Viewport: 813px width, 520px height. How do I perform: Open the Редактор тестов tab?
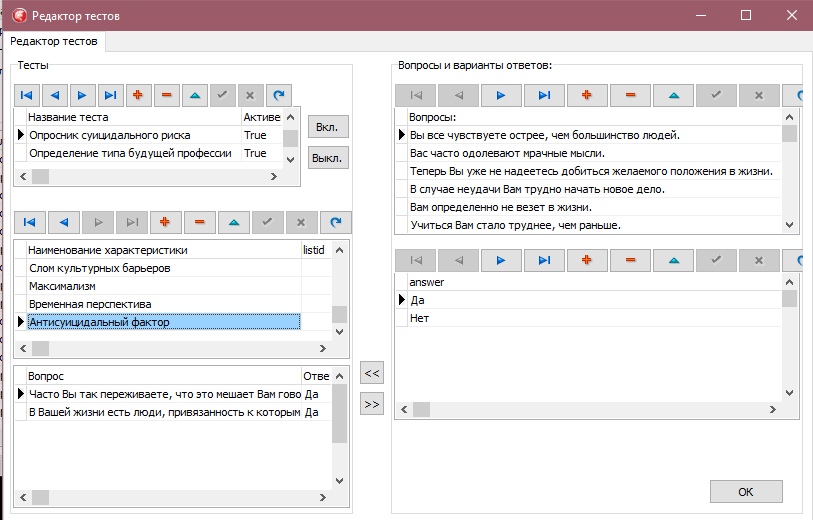tap(54, 41)
